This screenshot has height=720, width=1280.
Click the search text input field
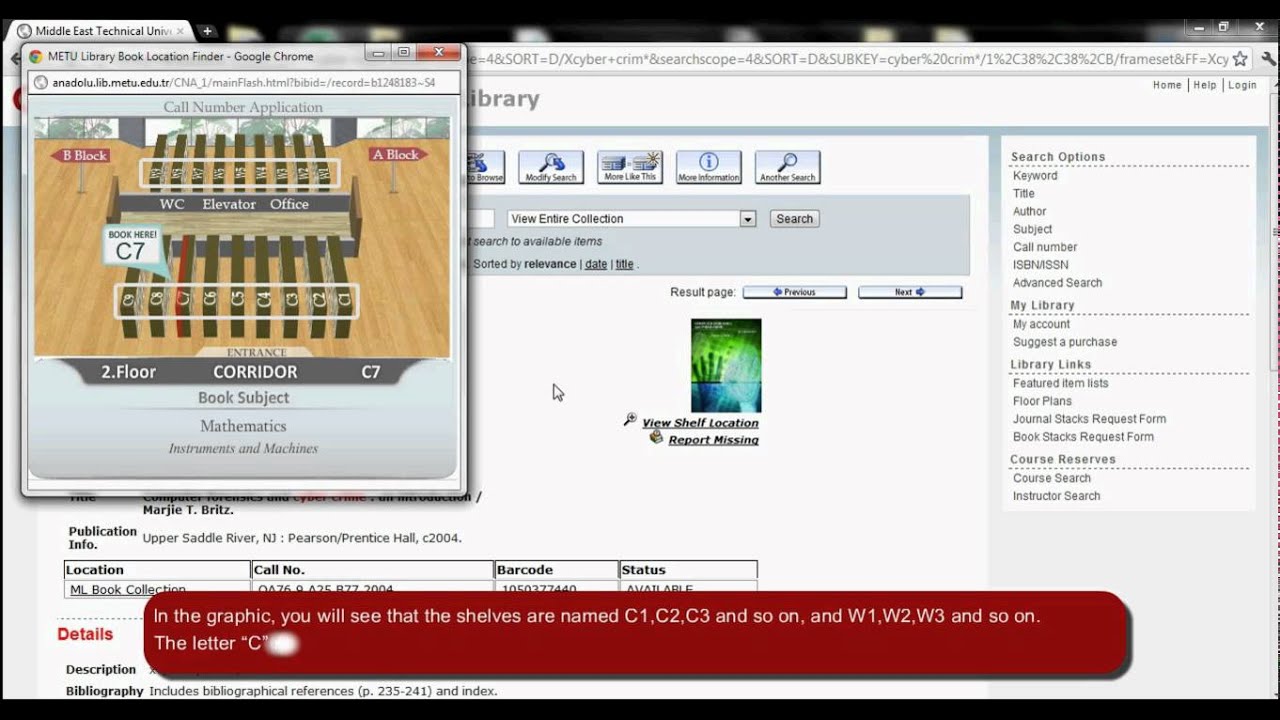point(480,219)
